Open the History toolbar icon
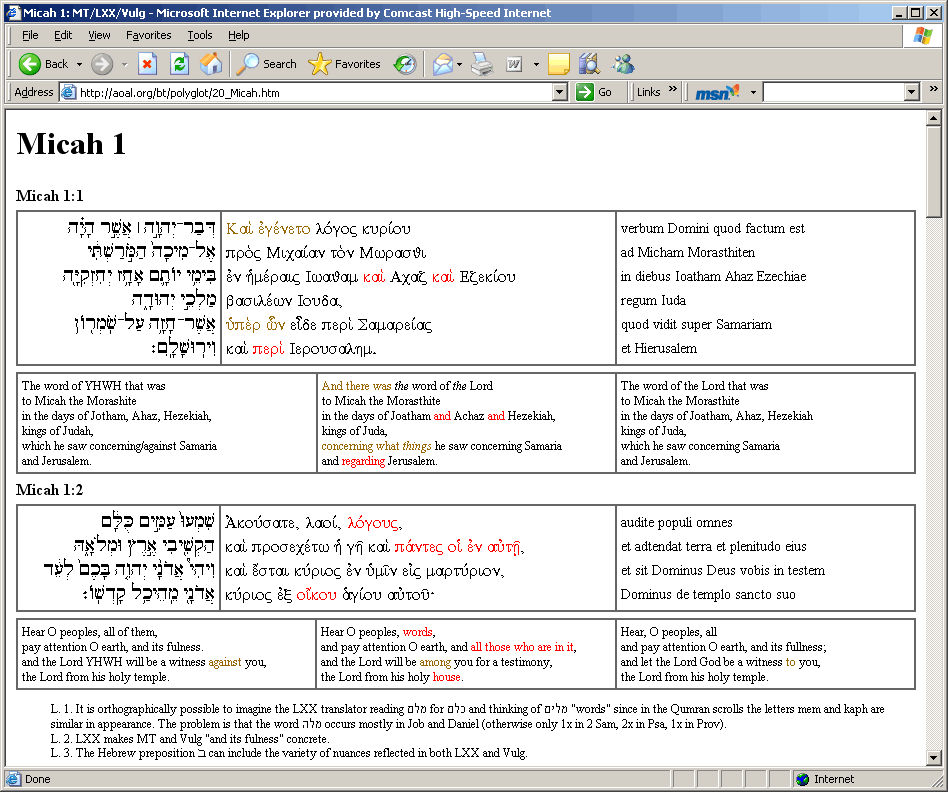 click(x=405, y=64)
